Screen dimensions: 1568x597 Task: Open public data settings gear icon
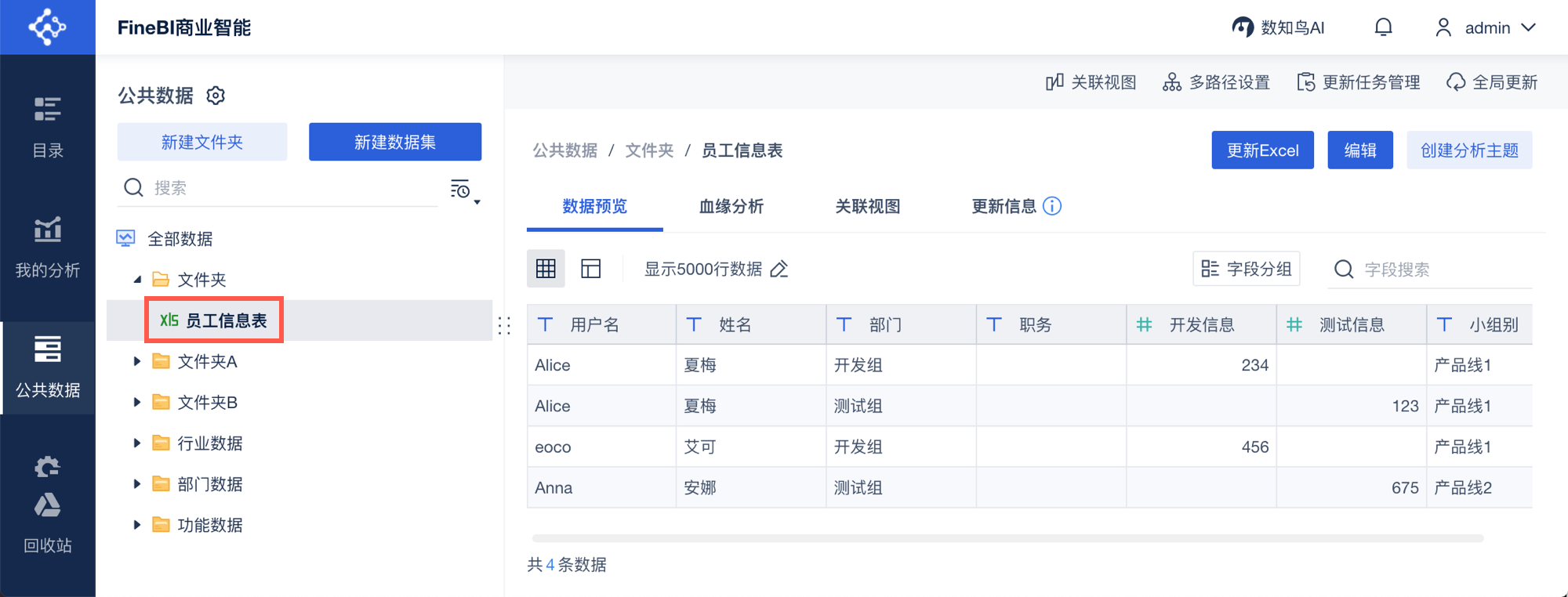[x=216, y=96]
